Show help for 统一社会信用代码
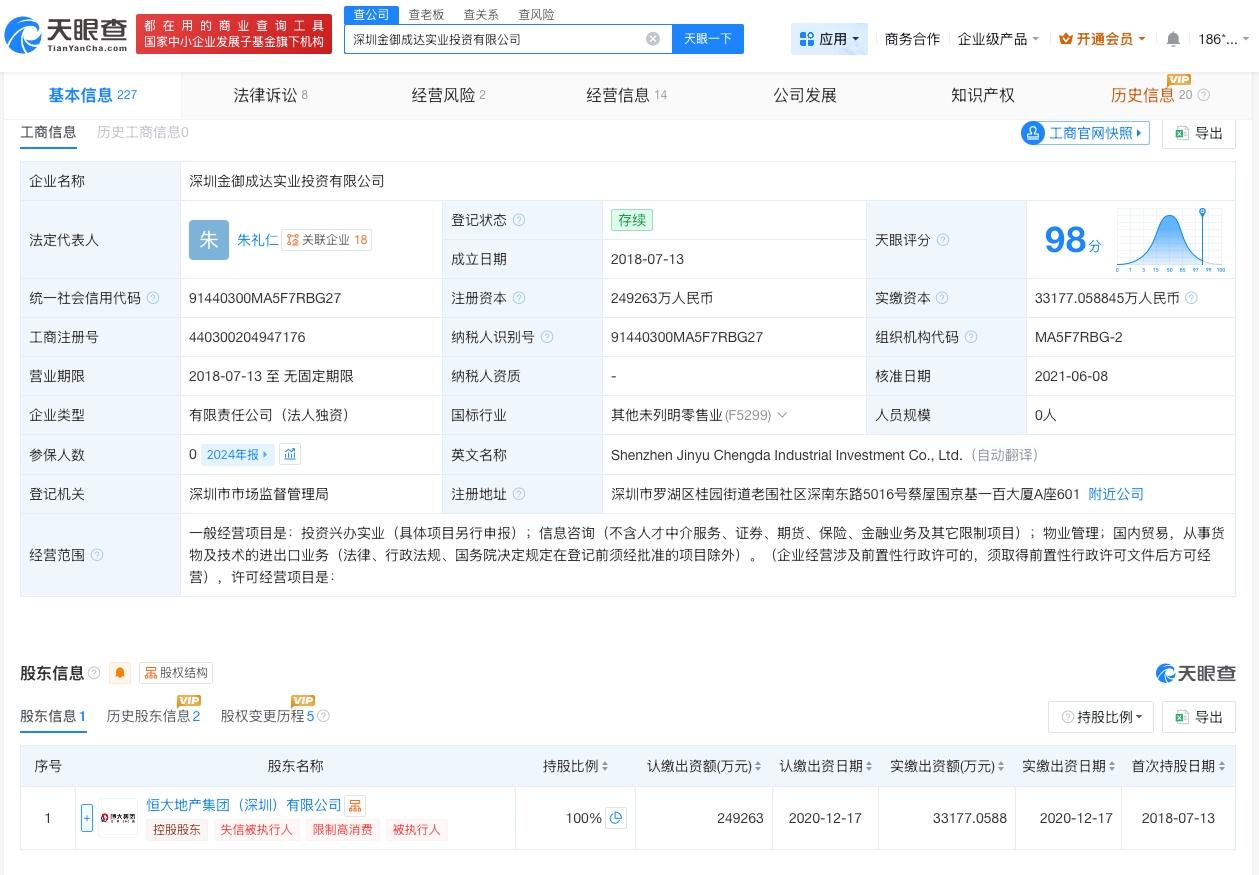Image resolution: width=1259 pixels, height=875 pixels. tap(153, 298)
